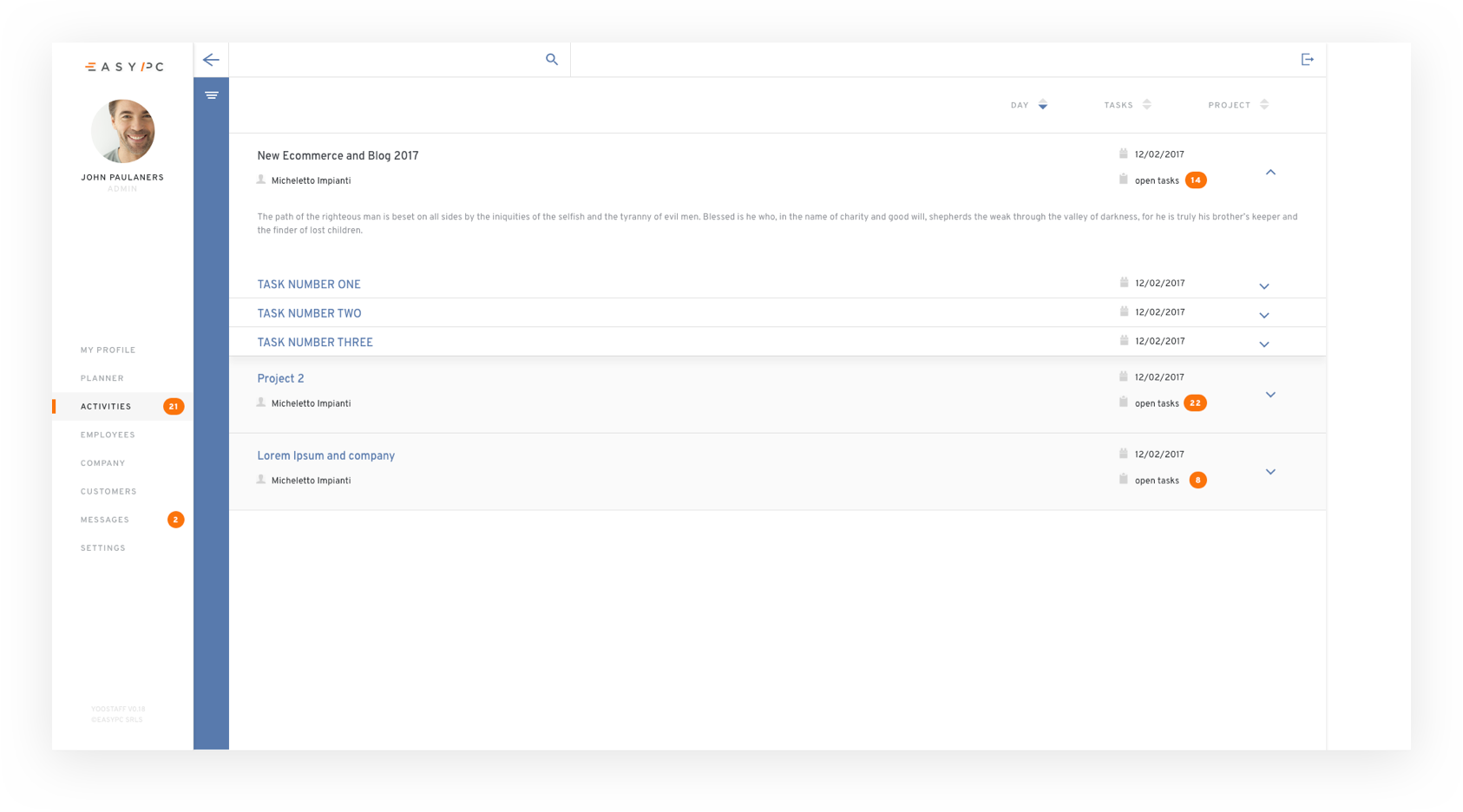
Task: Click clipboard icon beside open tasks 8
Action: pyautogui.click(x=1124, y=480)
